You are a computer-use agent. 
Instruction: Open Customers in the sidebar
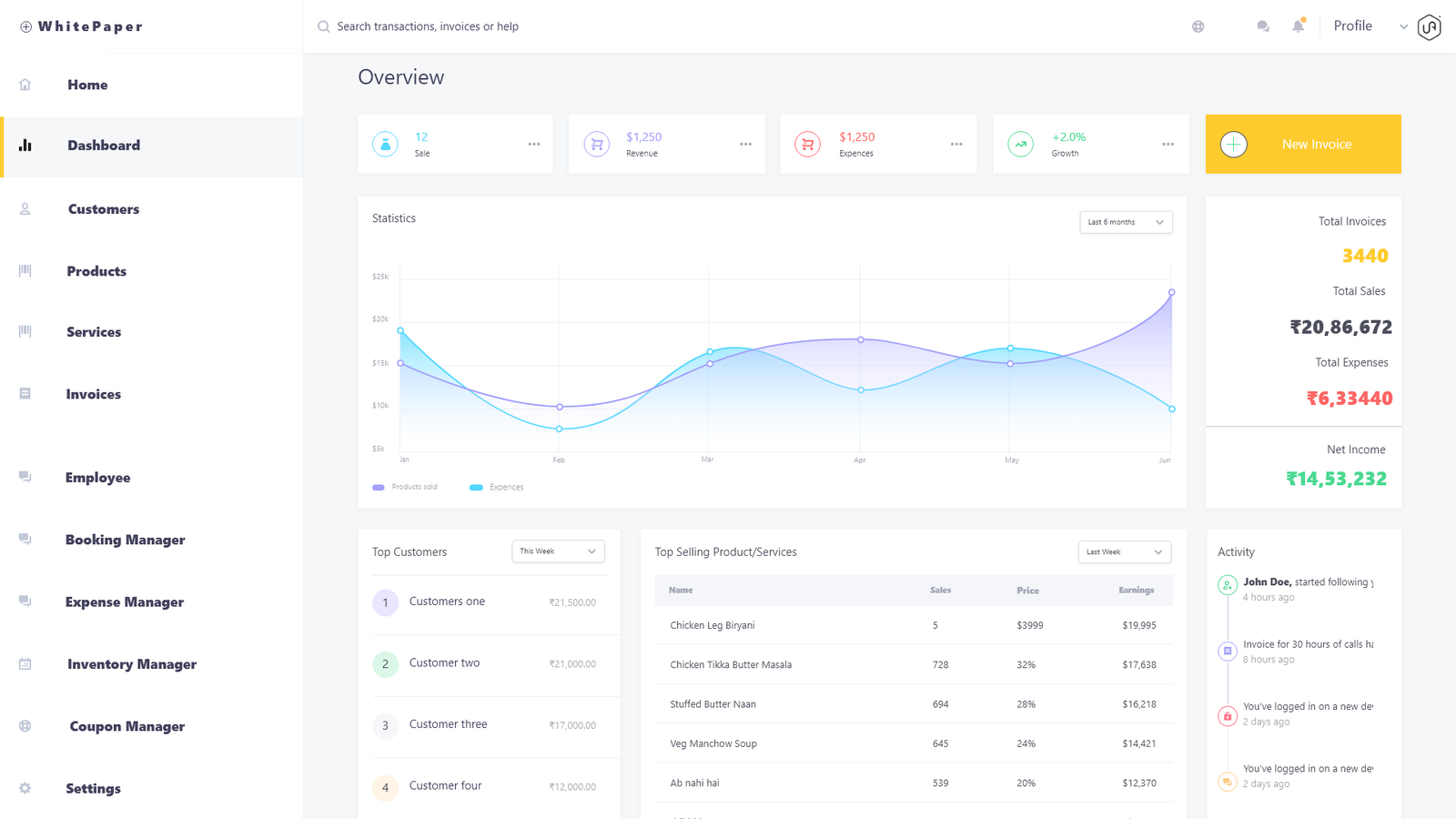click(103, 209)
